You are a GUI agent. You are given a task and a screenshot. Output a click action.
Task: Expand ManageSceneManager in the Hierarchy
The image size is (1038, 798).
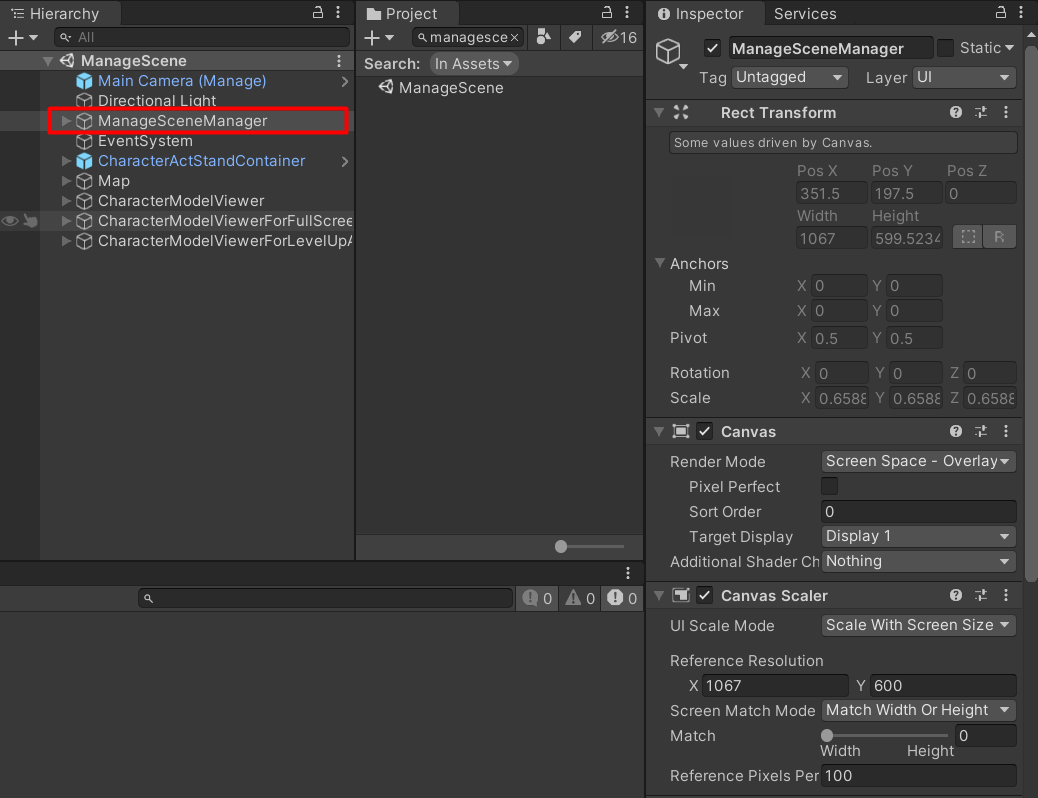[x=64, y=121]
